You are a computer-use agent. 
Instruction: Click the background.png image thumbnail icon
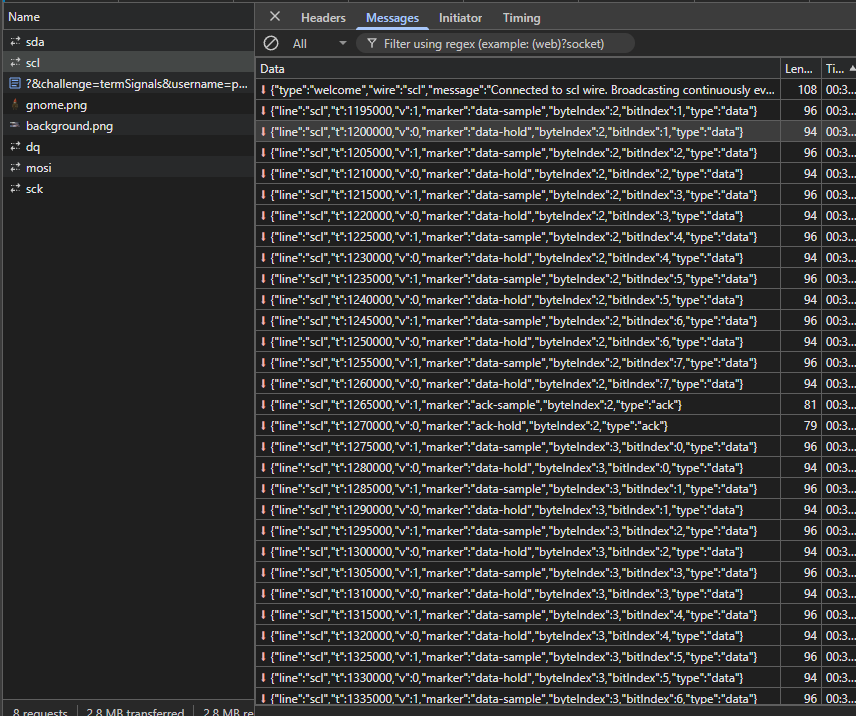click(15, 126)
